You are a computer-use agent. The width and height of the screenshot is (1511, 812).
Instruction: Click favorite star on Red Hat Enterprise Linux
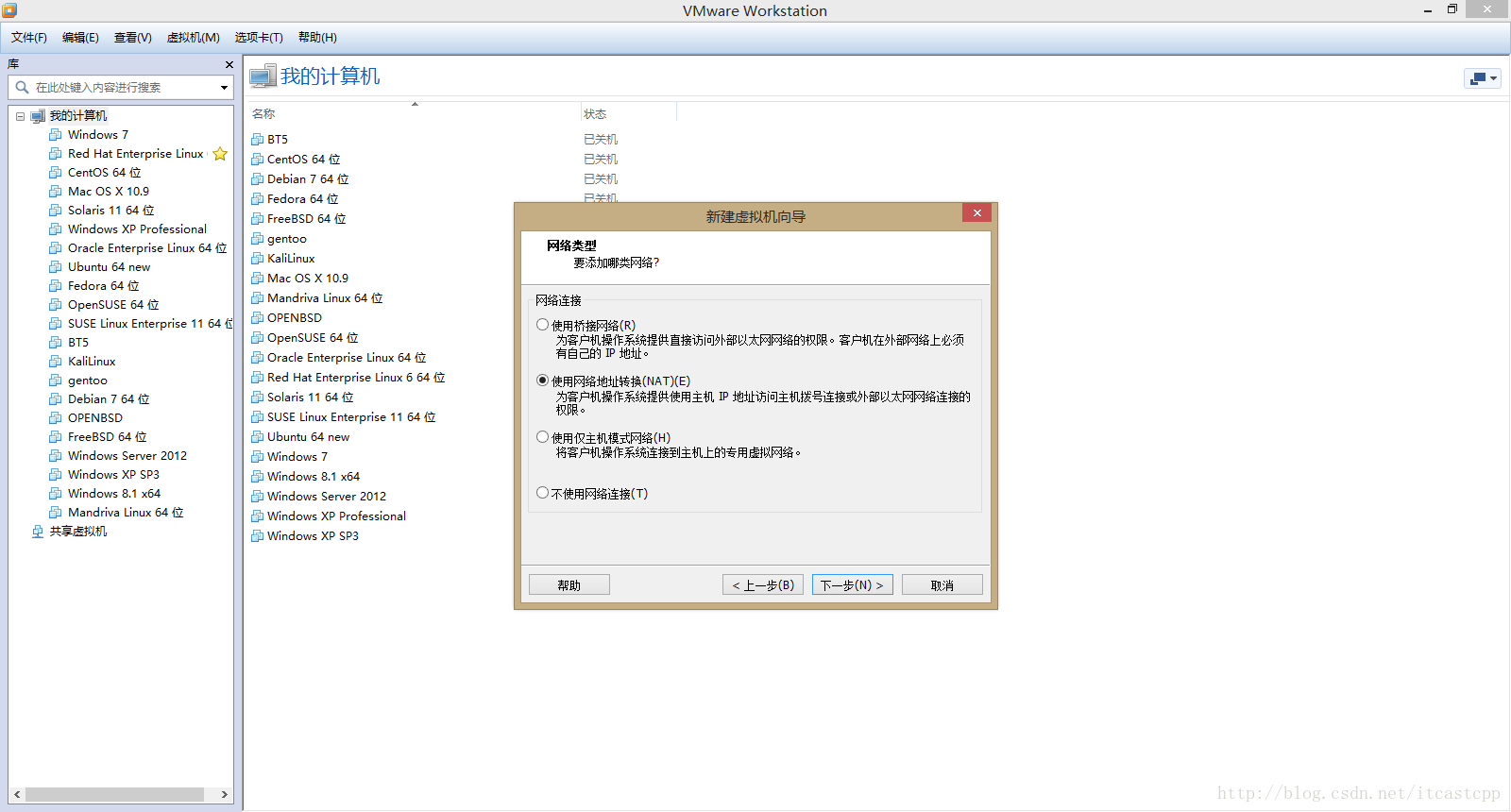click(x=220, y=154)
